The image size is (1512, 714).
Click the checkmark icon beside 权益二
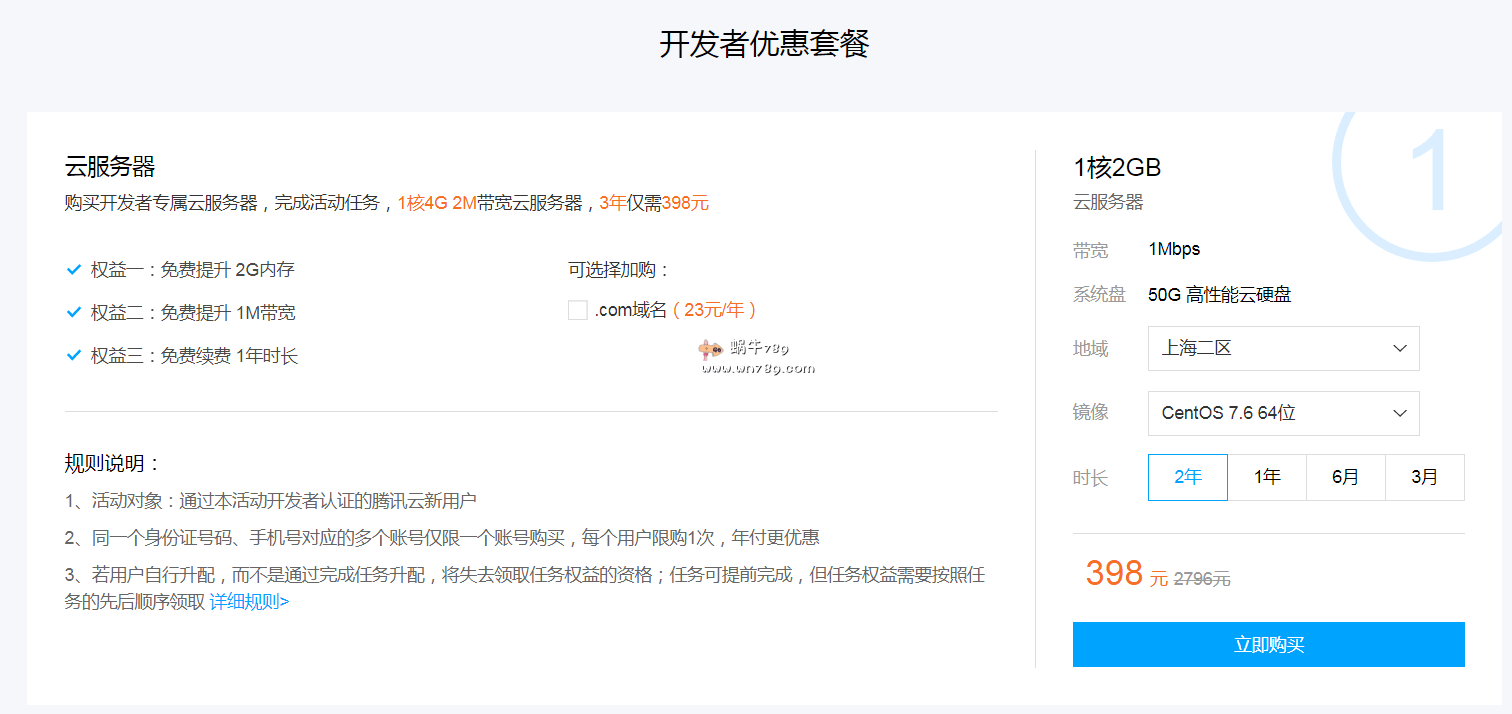pos(73,313)
